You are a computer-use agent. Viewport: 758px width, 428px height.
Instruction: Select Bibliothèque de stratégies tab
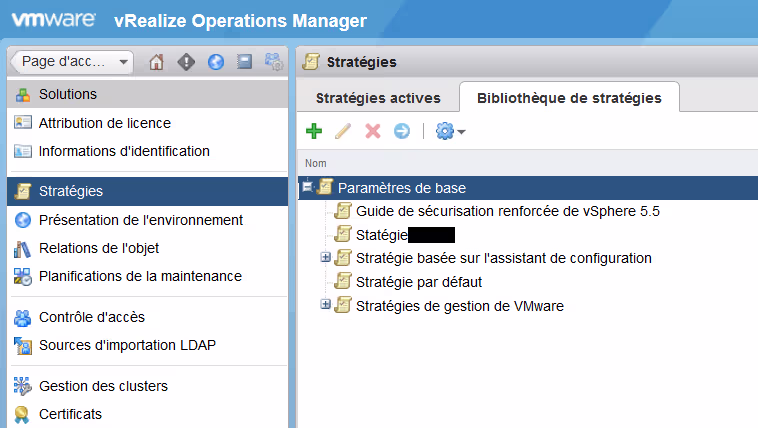pyautogui.click(x=569, y=98)
